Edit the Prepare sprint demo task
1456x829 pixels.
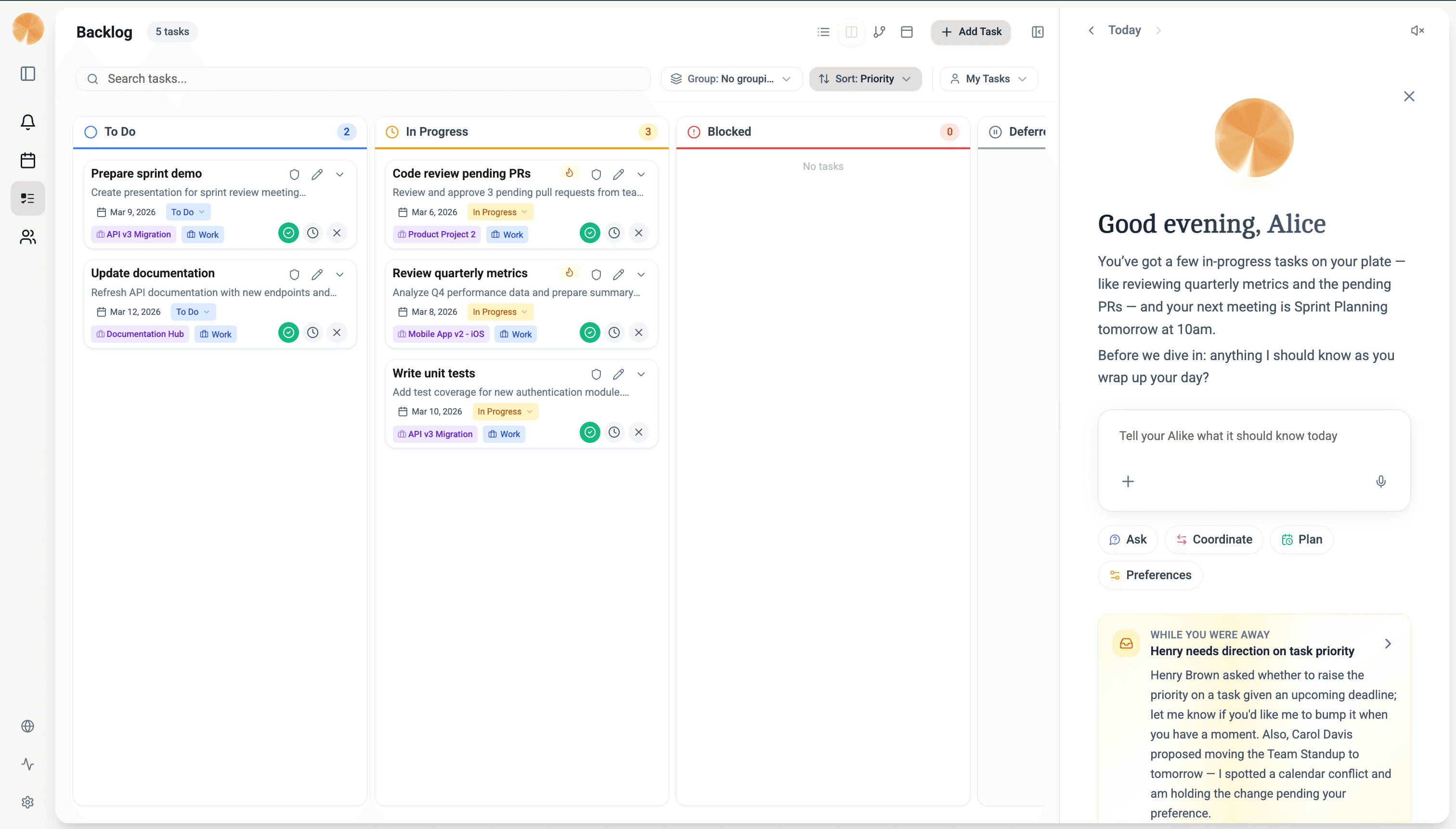click(317, 174)
